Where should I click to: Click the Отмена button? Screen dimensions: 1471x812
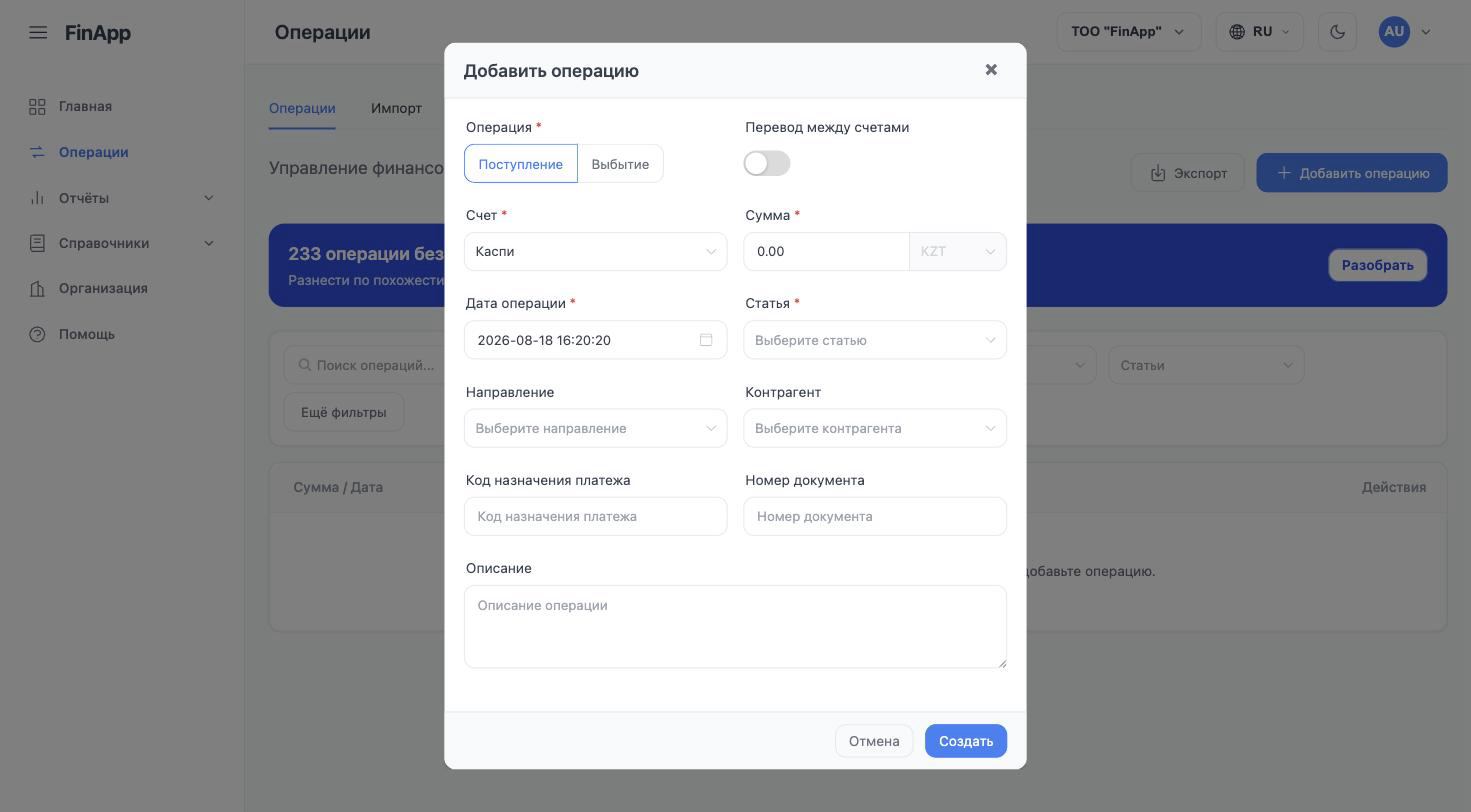(874, 741)
